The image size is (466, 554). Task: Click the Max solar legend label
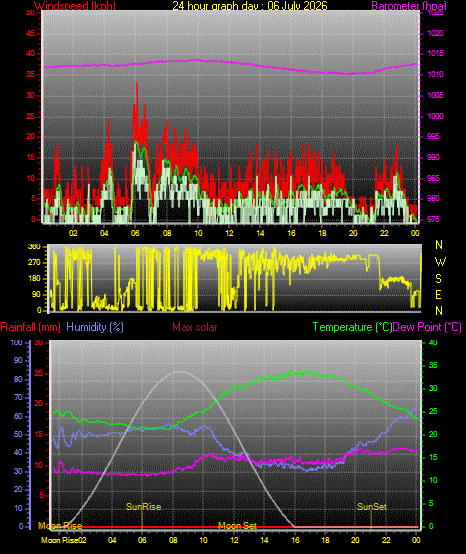point(195,327)
